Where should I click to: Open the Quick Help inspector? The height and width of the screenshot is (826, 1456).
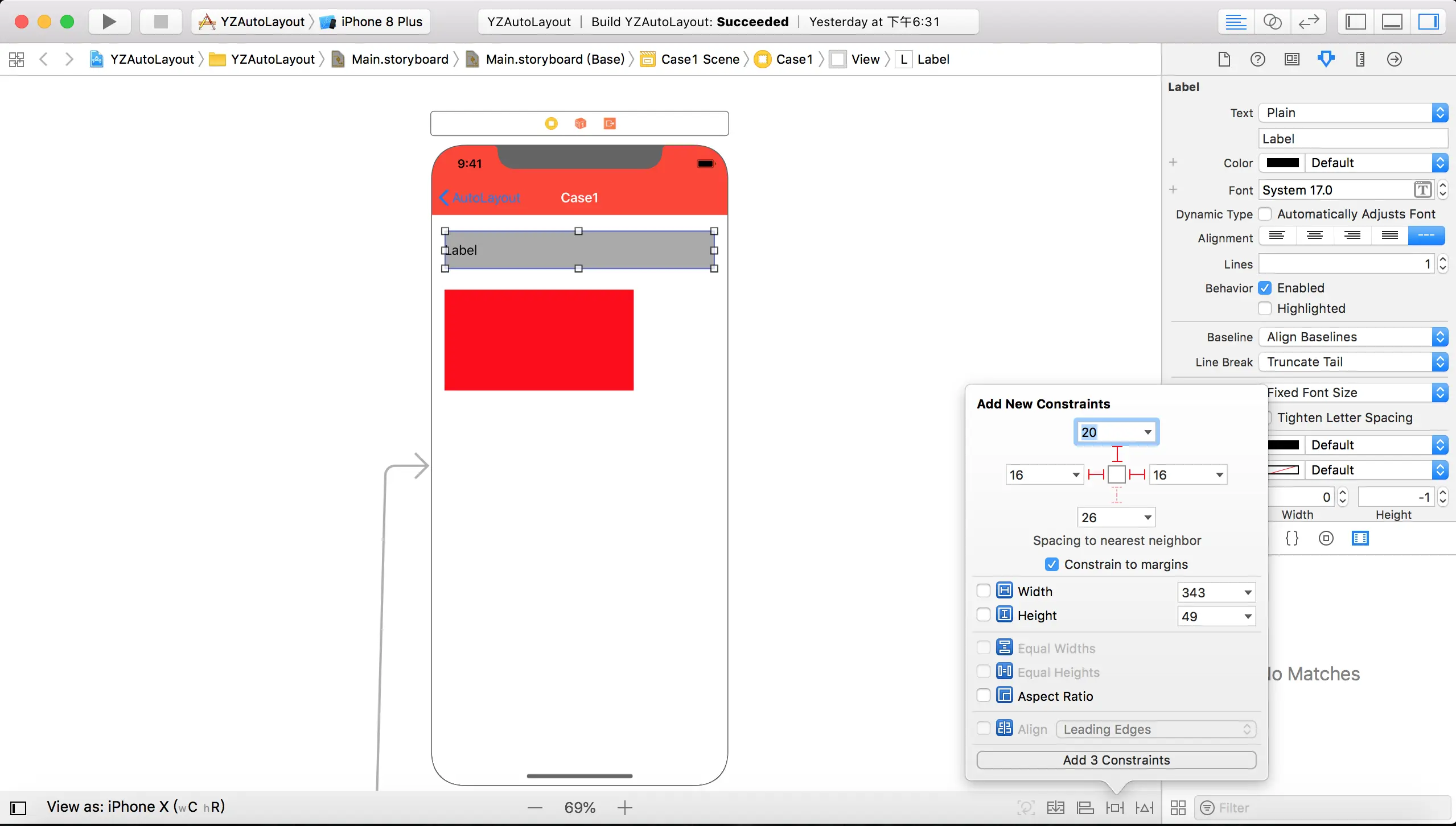1257,59
